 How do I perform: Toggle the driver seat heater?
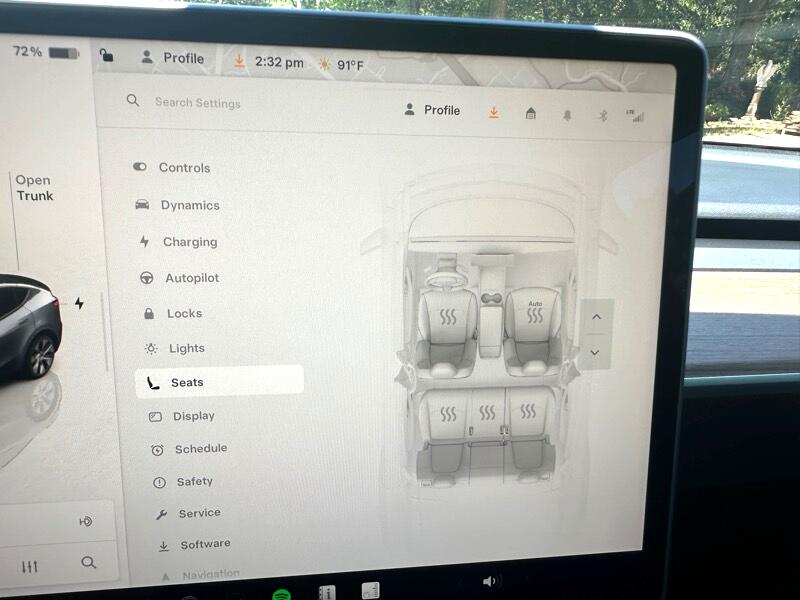coord(447,319)
